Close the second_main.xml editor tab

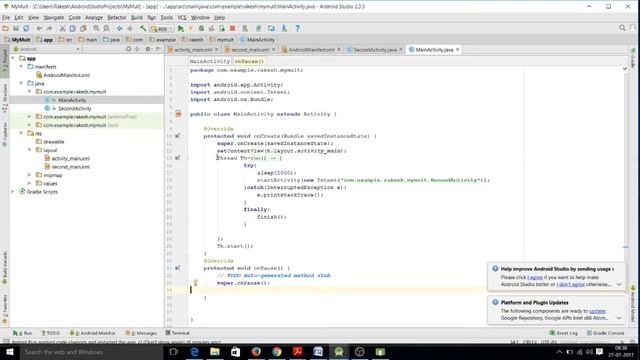(x=273, y=49)
